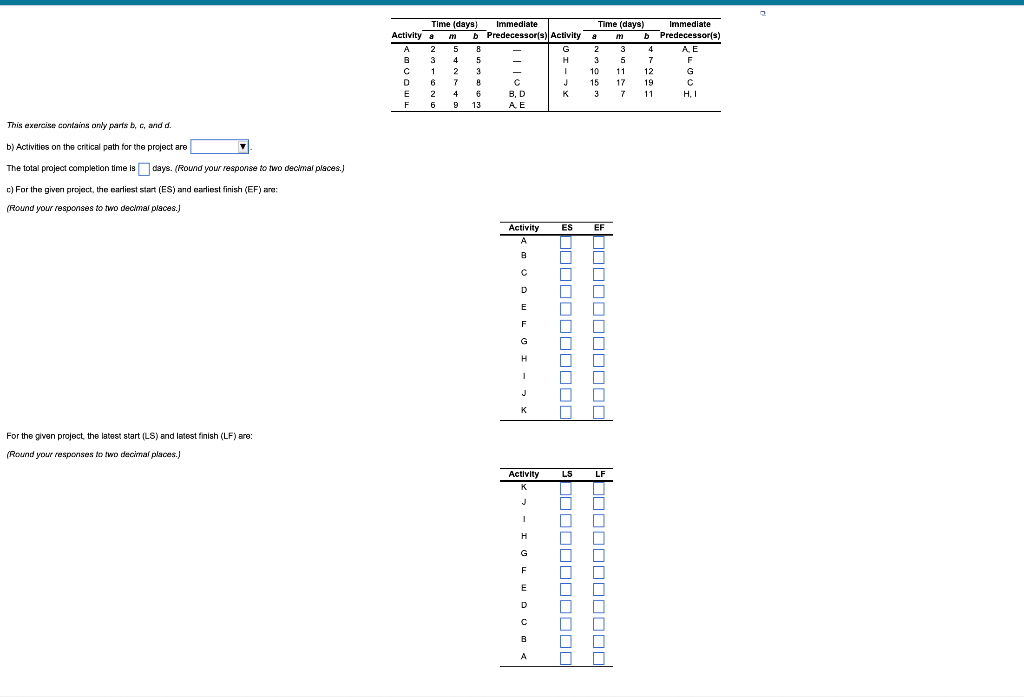Open the critical path activities dropdown
This screenshot has height=697, width=1024.
pos(219,146)
